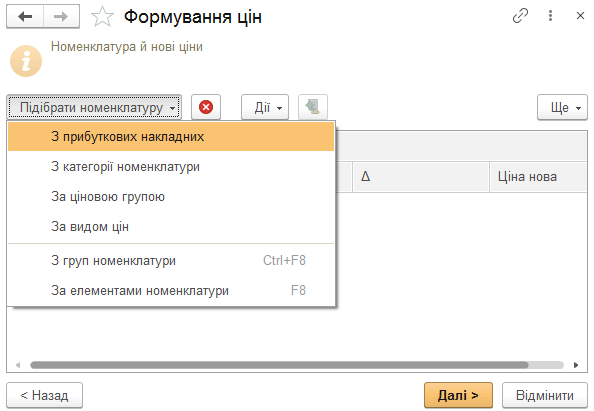Click the forward arrow navigation icon
The height and width of the screenshot is (411, 594).
click(61, 17)
